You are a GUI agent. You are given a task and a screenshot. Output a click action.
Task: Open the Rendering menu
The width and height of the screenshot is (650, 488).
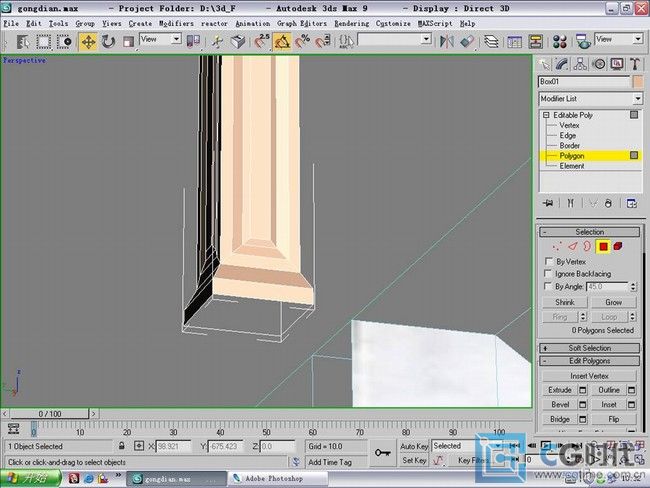(x=352, y=24)
